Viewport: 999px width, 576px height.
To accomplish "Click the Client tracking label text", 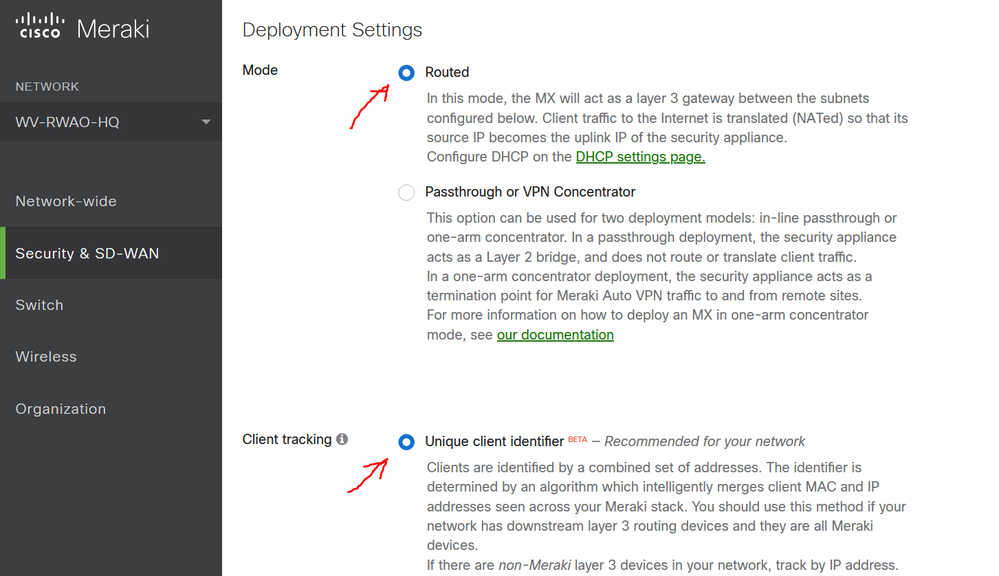I will 287,439.
